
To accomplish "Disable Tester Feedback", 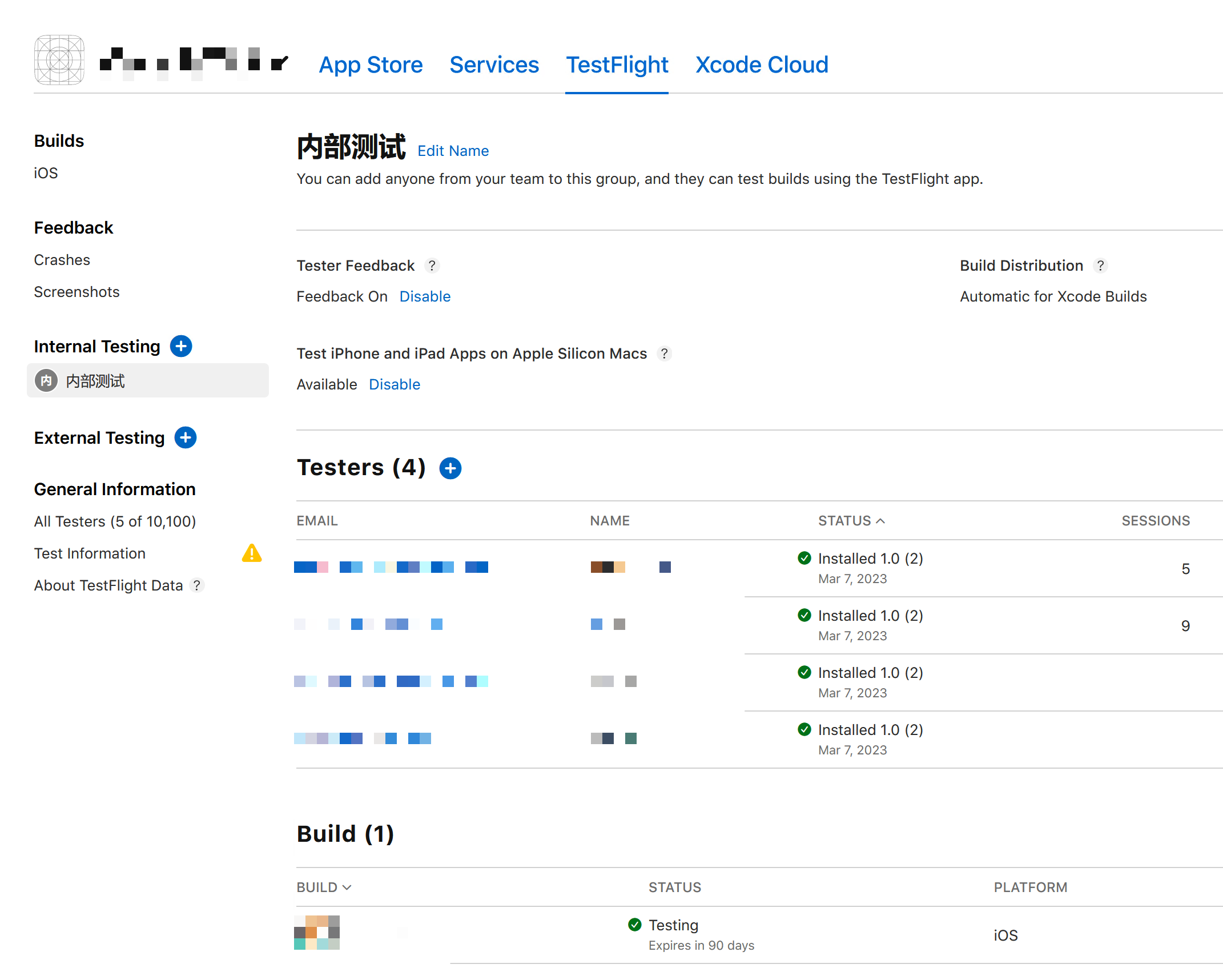I will tap(425, 296).
